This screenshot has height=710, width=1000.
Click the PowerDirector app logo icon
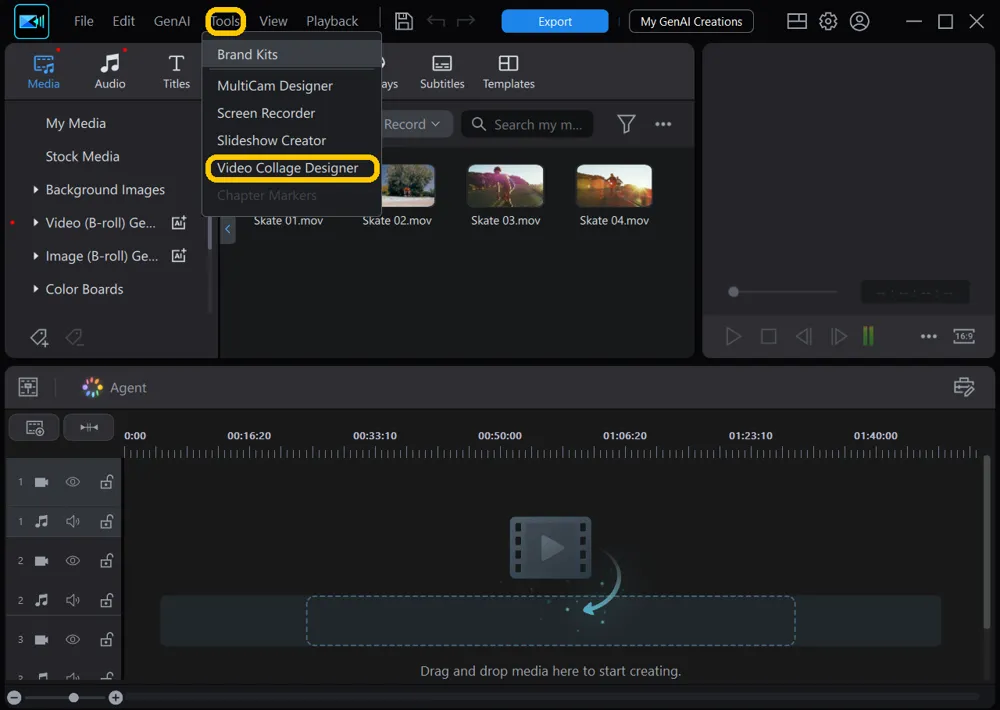tap(31, 21)
